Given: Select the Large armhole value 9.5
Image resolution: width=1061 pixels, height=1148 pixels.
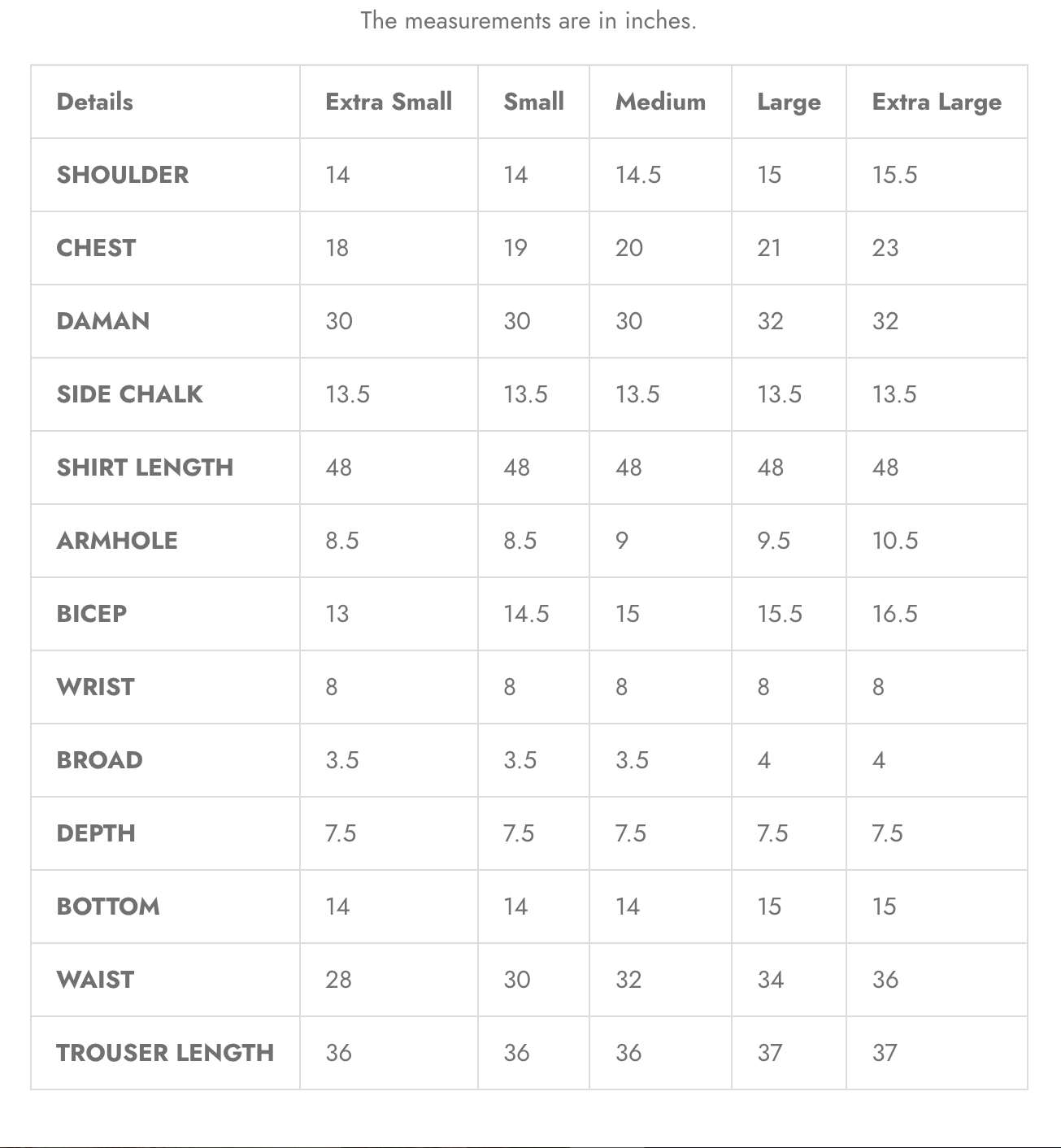Looking at the screenshot, I should pos(773,541).
